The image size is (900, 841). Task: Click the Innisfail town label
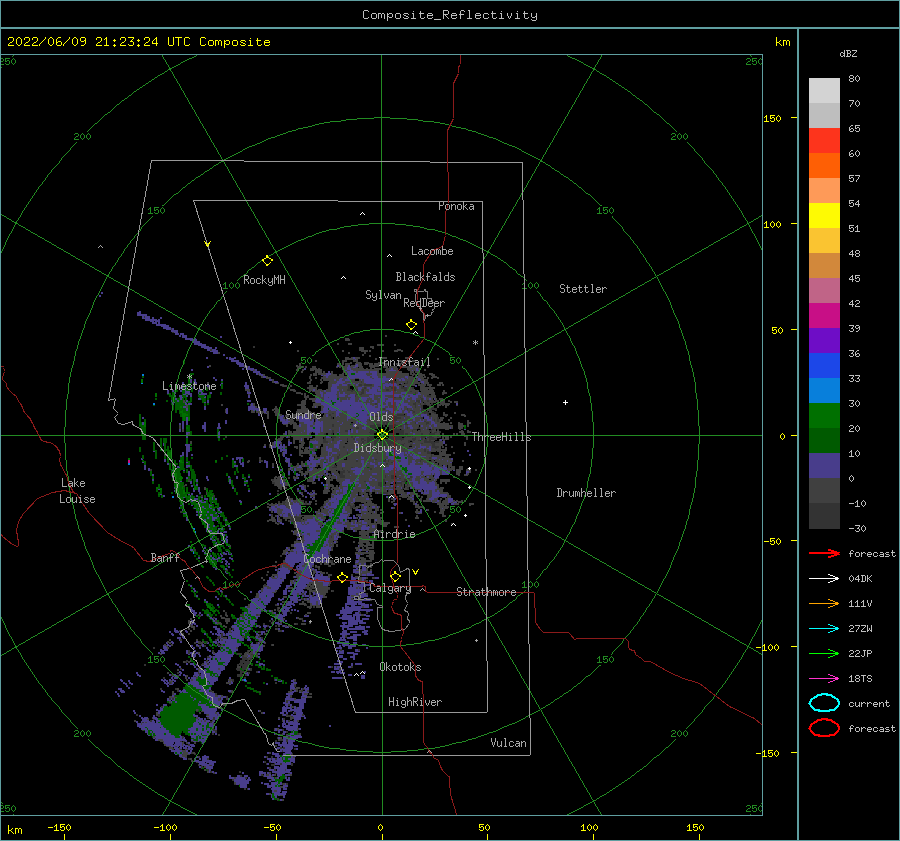pyautogui.click(x=404, y=362)
